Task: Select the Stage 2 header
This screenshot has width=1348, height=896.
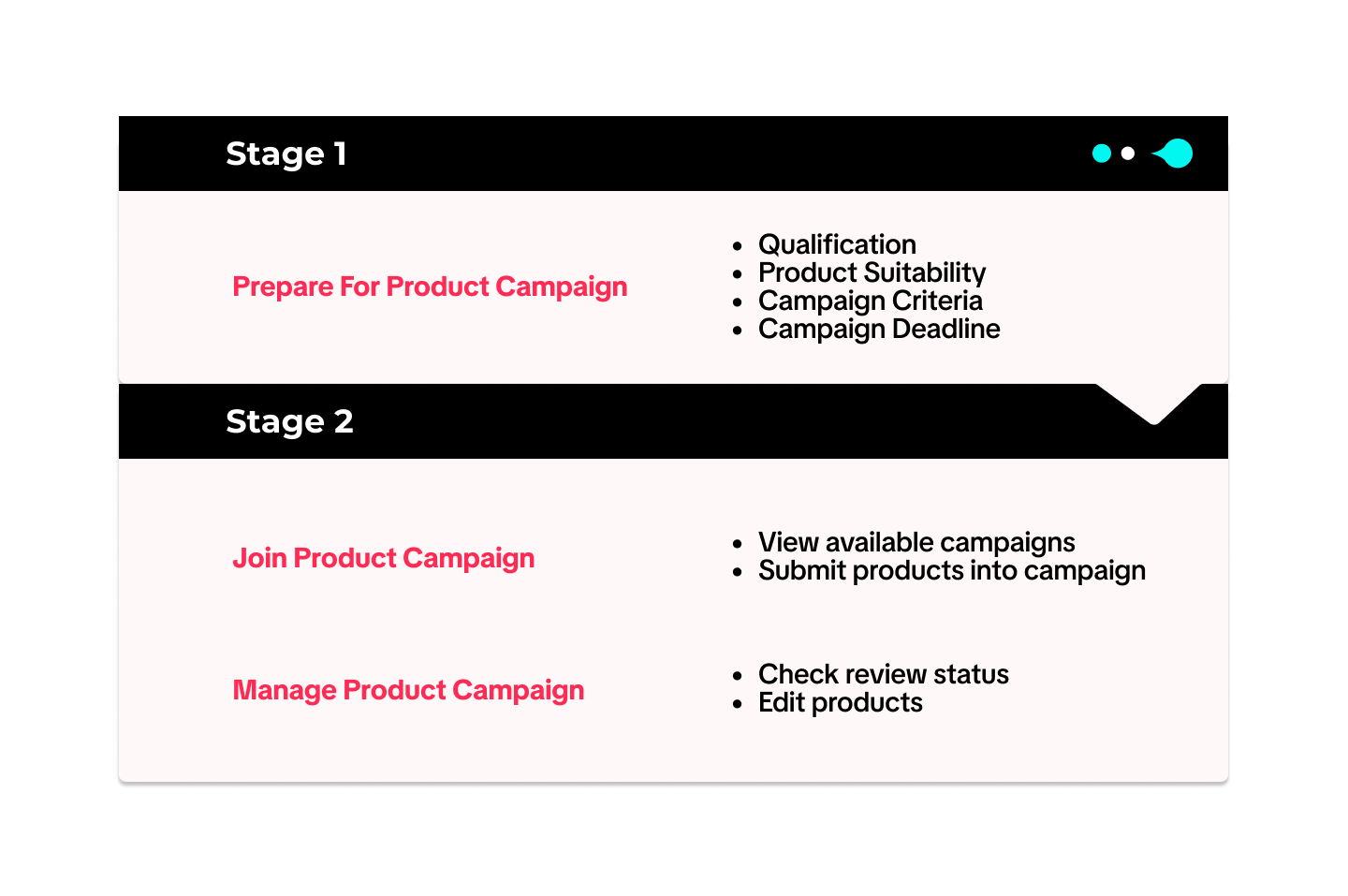Action: pos(289,421)
